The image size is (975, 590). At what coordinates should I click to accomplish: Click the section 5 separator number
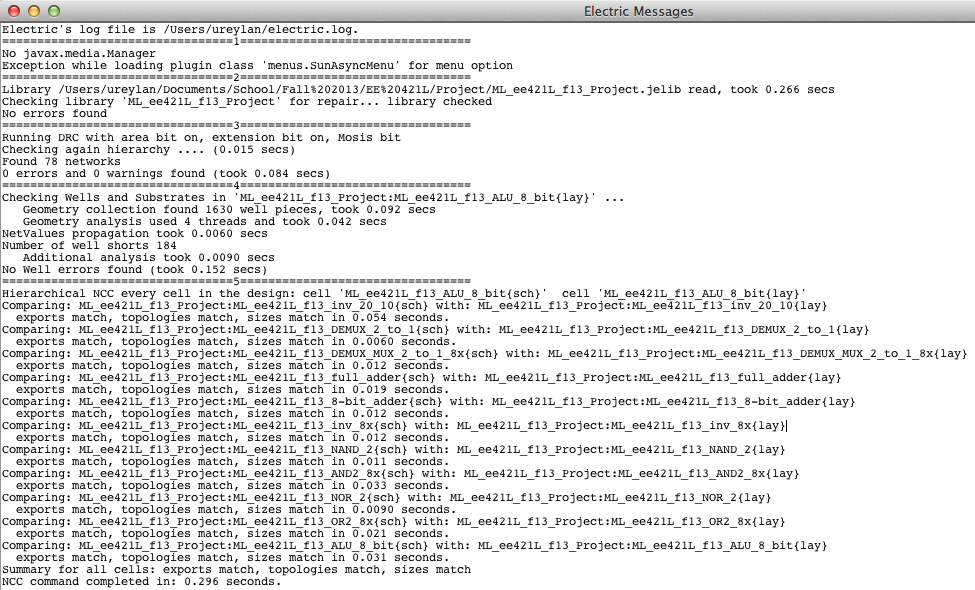coord(236,281)
